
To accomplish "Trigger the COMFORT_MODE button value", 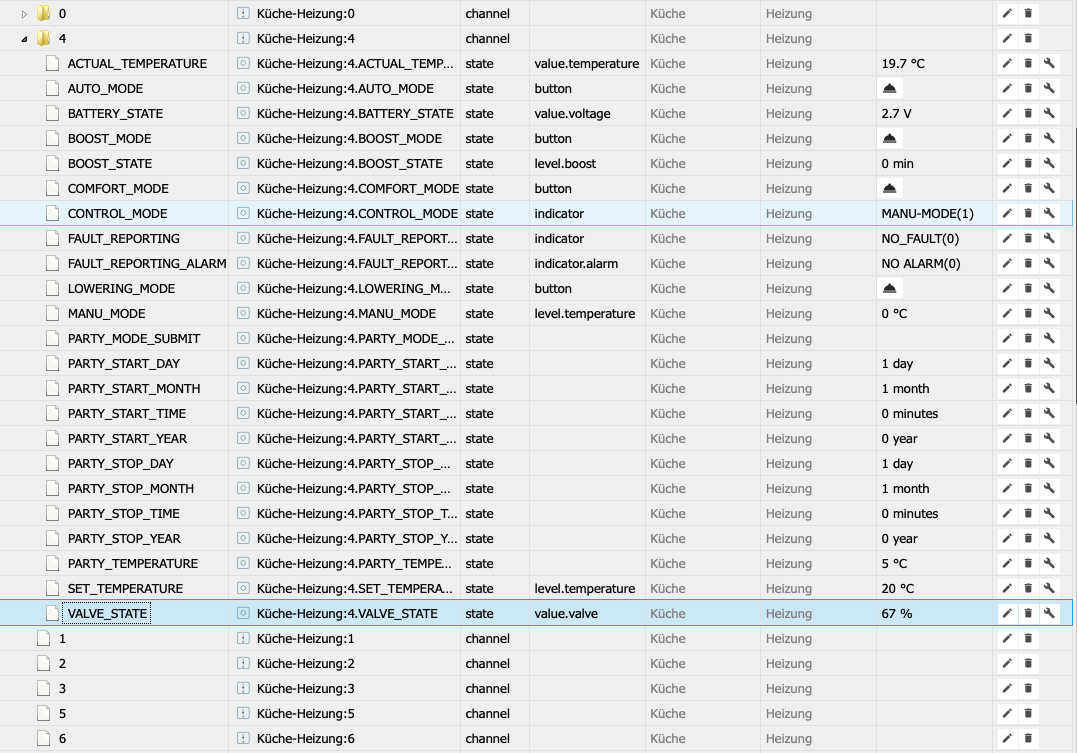I will (x=889, y=188).
